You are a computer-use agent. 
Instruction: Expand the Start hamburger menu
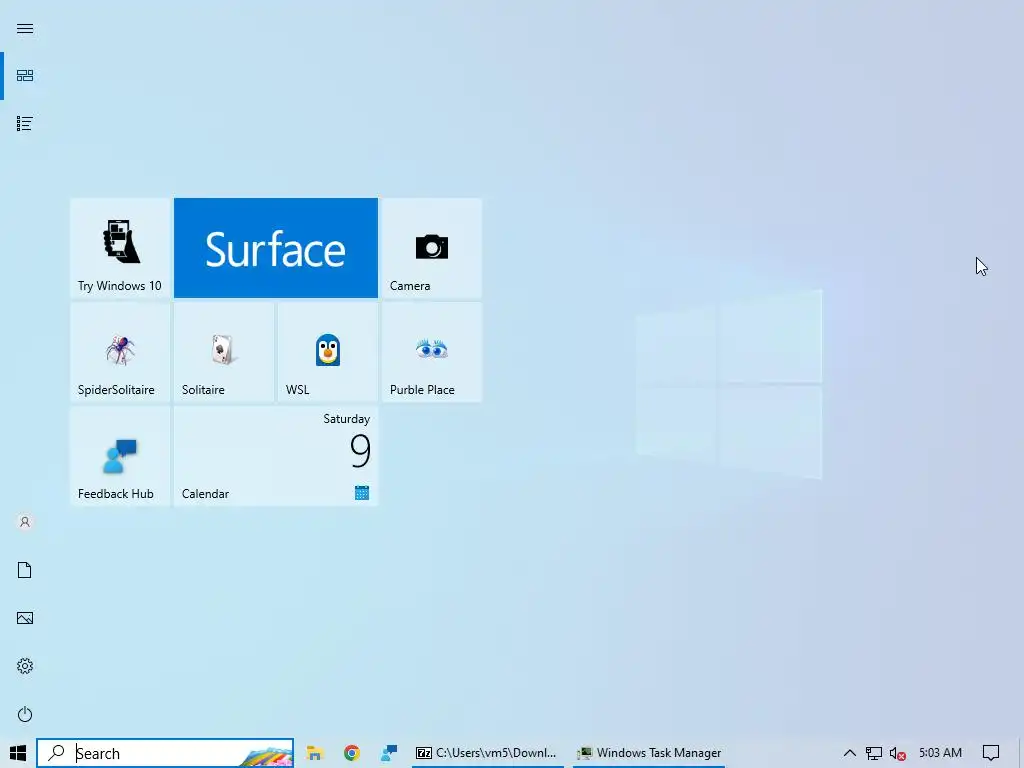pyautogui.click(x=25, y=29)
